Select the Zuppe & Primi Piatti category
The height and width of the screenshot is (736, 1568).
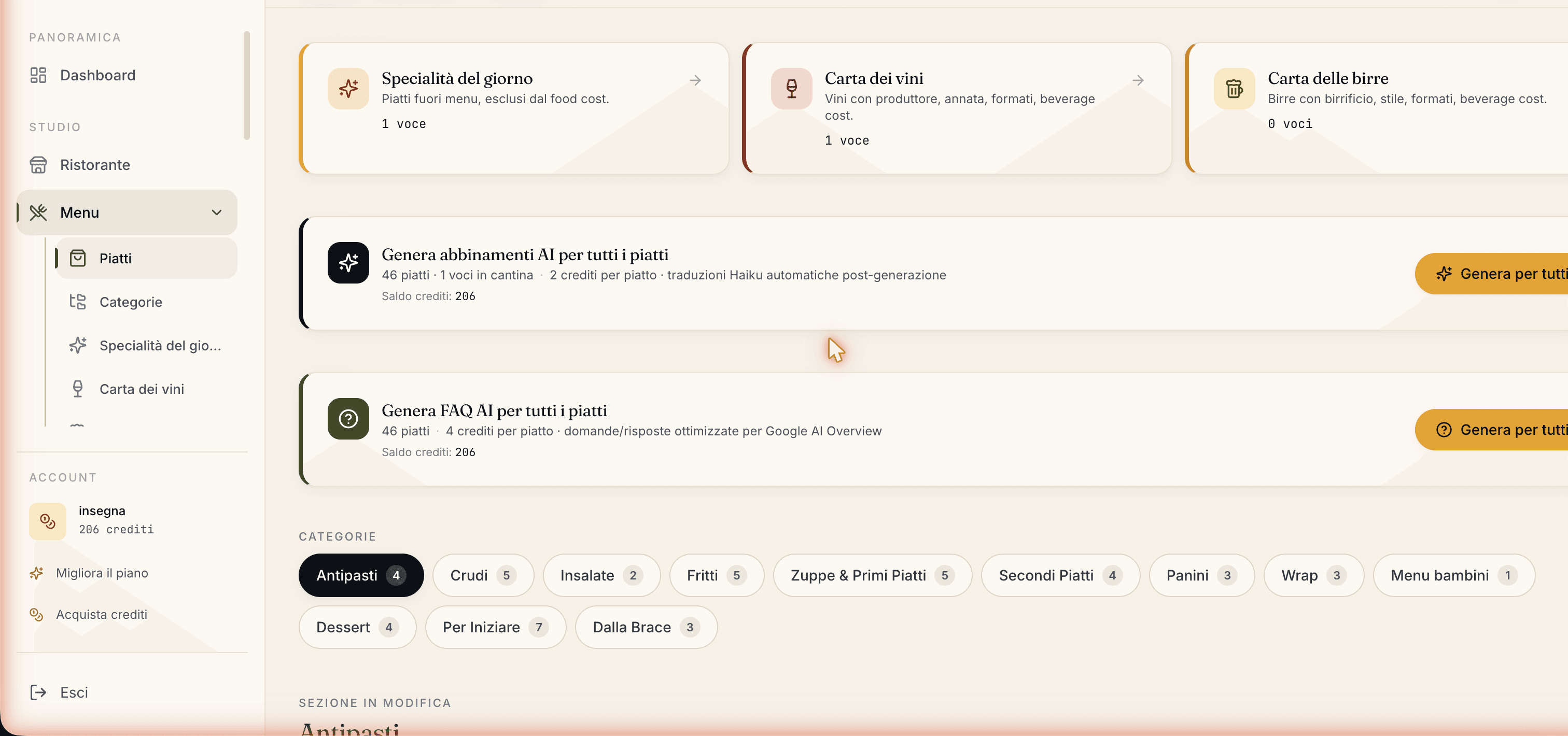872,575
